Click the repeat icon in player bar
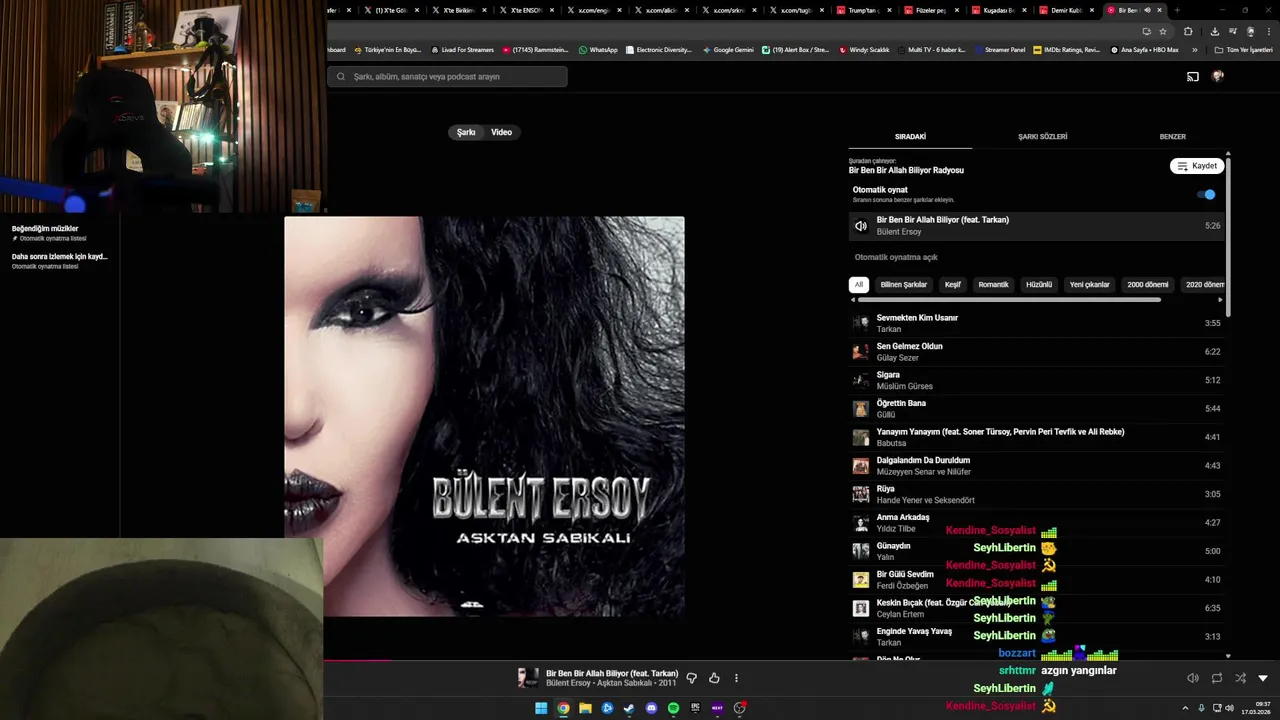Screen dimensions: 1280x720 point(1217,678)
